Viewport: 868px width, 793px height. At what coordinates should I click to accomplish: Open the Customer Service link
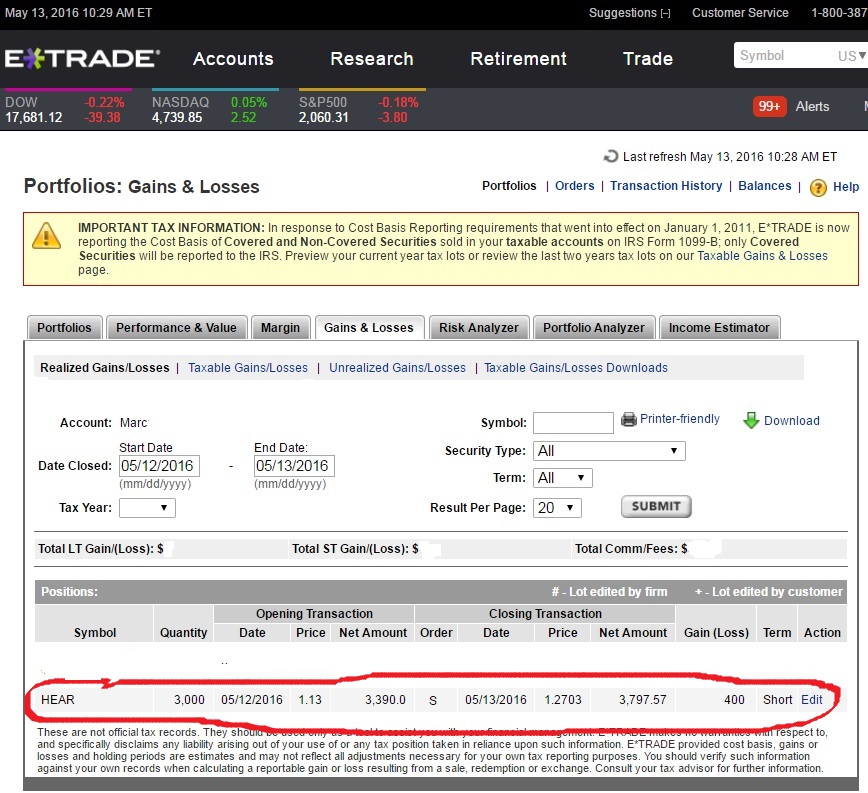tap(740, 13)
